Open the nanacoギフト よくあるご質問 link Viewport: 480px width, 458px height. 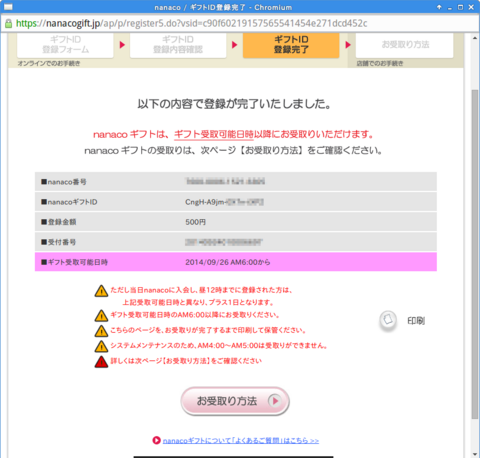click(241, 441)
